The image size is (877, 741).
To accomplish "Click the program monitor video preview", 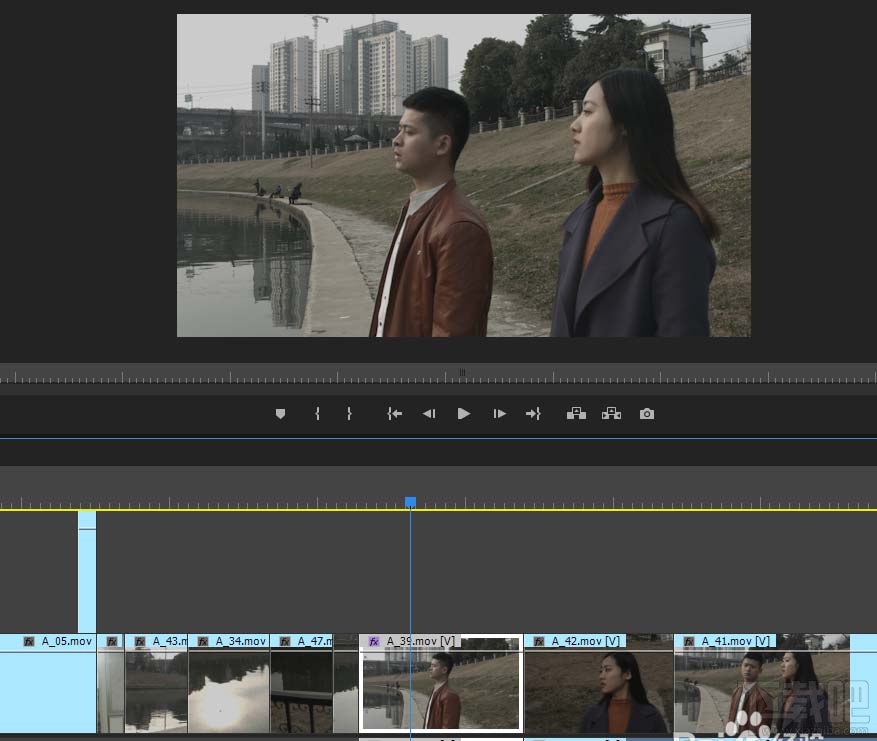I will pos(463,175).
